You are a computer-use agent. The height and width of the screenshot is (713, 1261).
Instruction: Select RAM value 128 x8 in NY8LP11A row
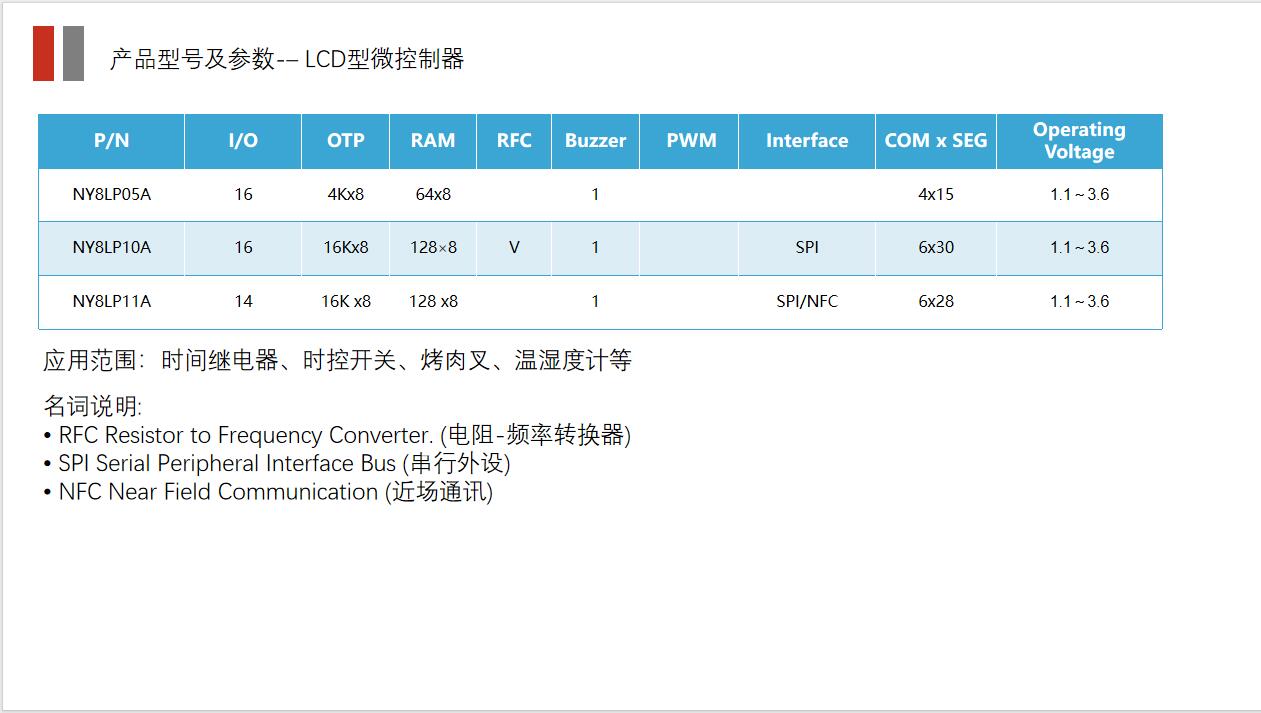click(x=433, y=301)
